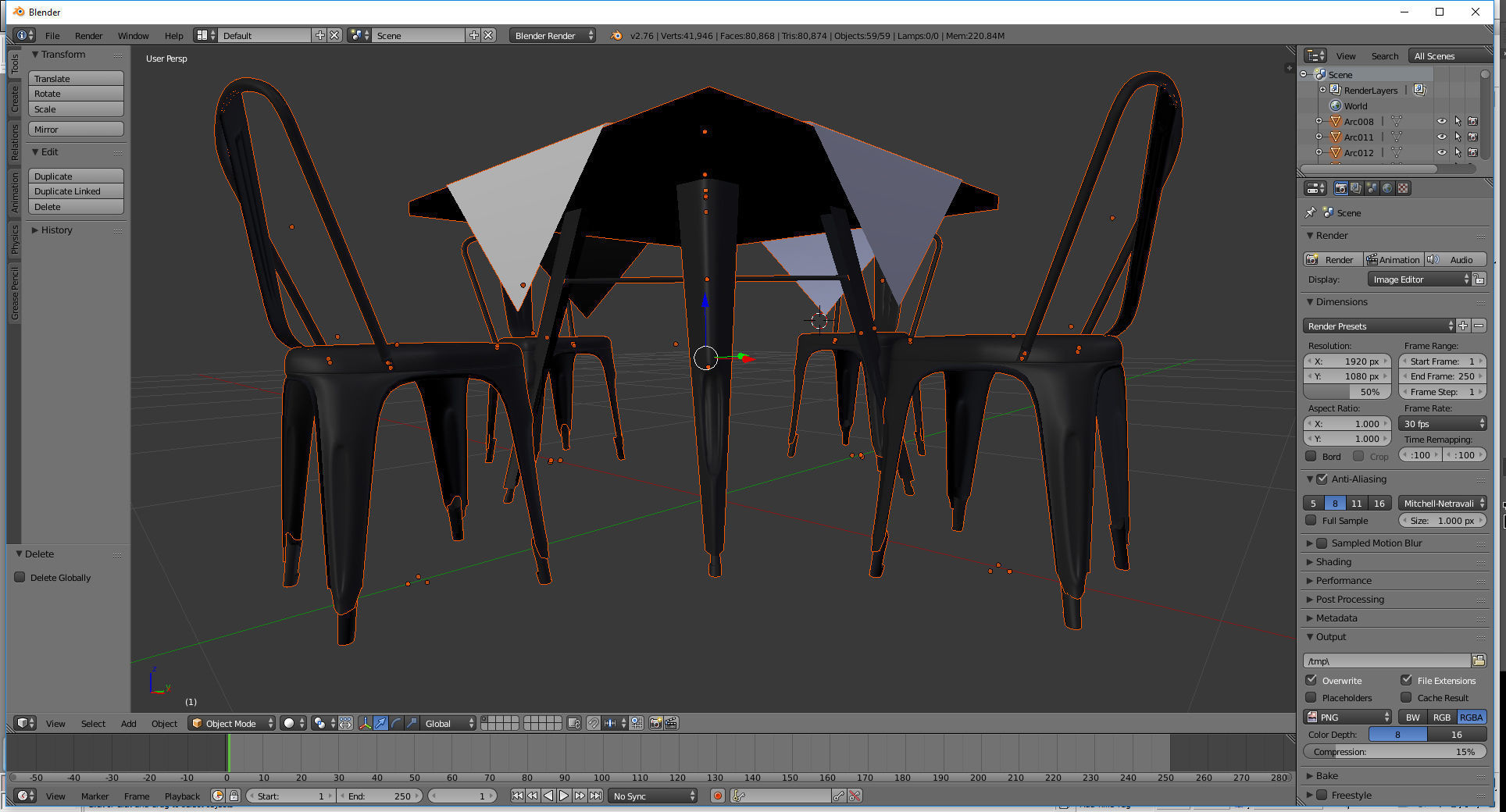The height and width of the screenshot is (812, 1506).
Task: Open the Image Editor display dropdown
Action: (x=1419, y=279)
